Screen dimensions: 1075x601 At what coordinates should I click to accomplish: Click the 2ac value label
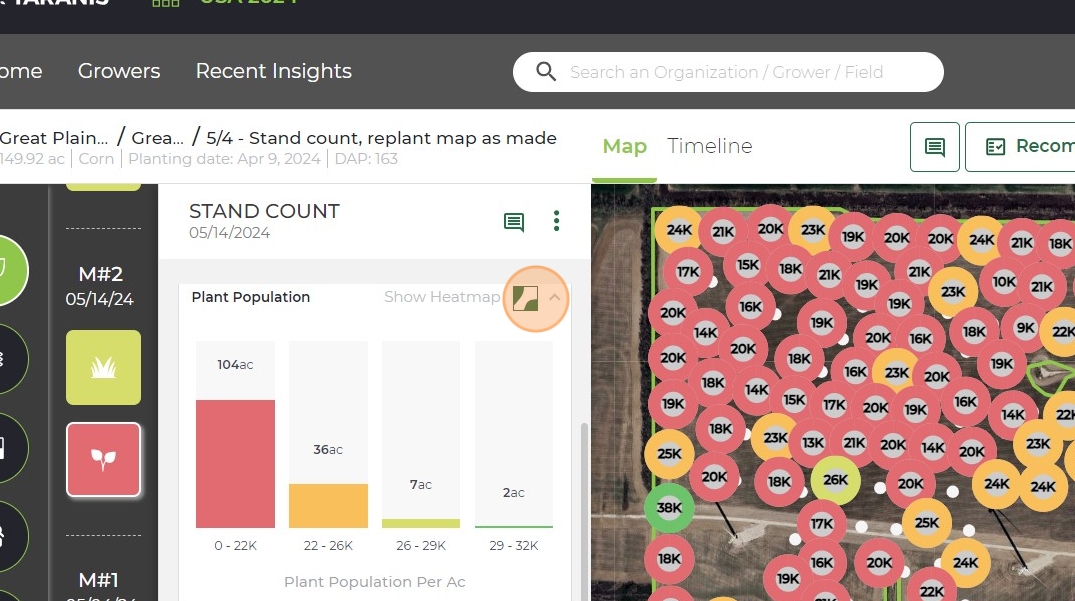point(514,493)
